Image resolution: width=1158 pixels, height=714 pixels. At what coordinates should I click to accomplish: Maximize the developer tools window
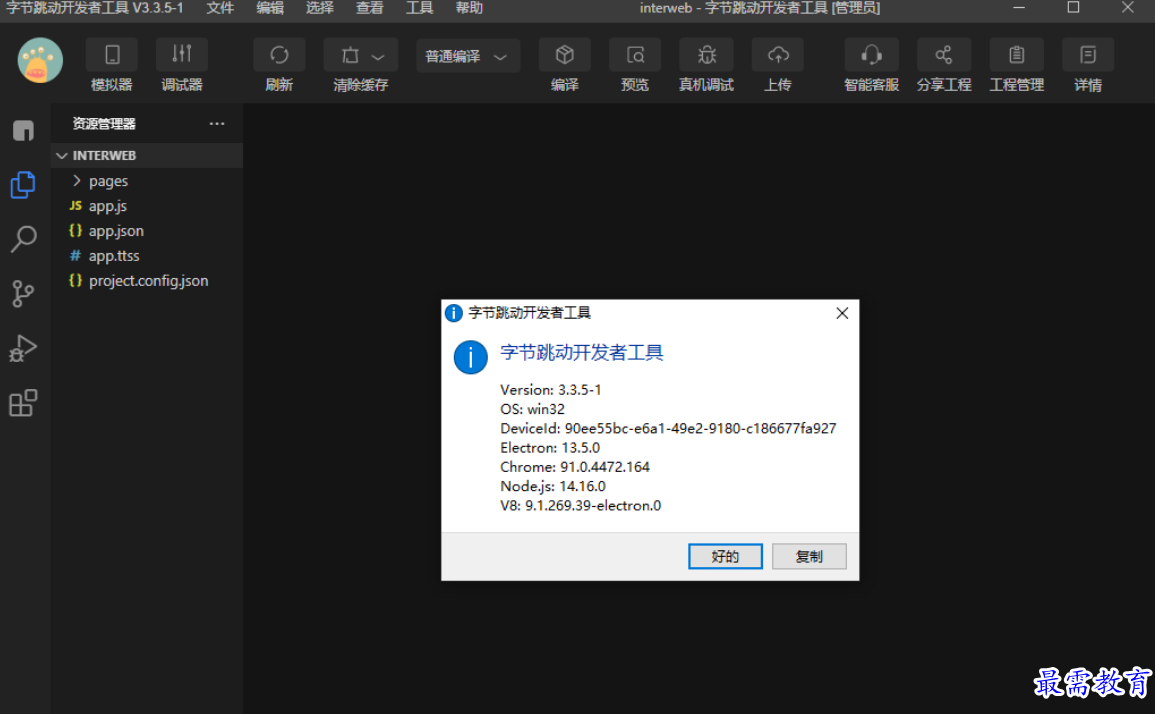tap(1074, 8)
